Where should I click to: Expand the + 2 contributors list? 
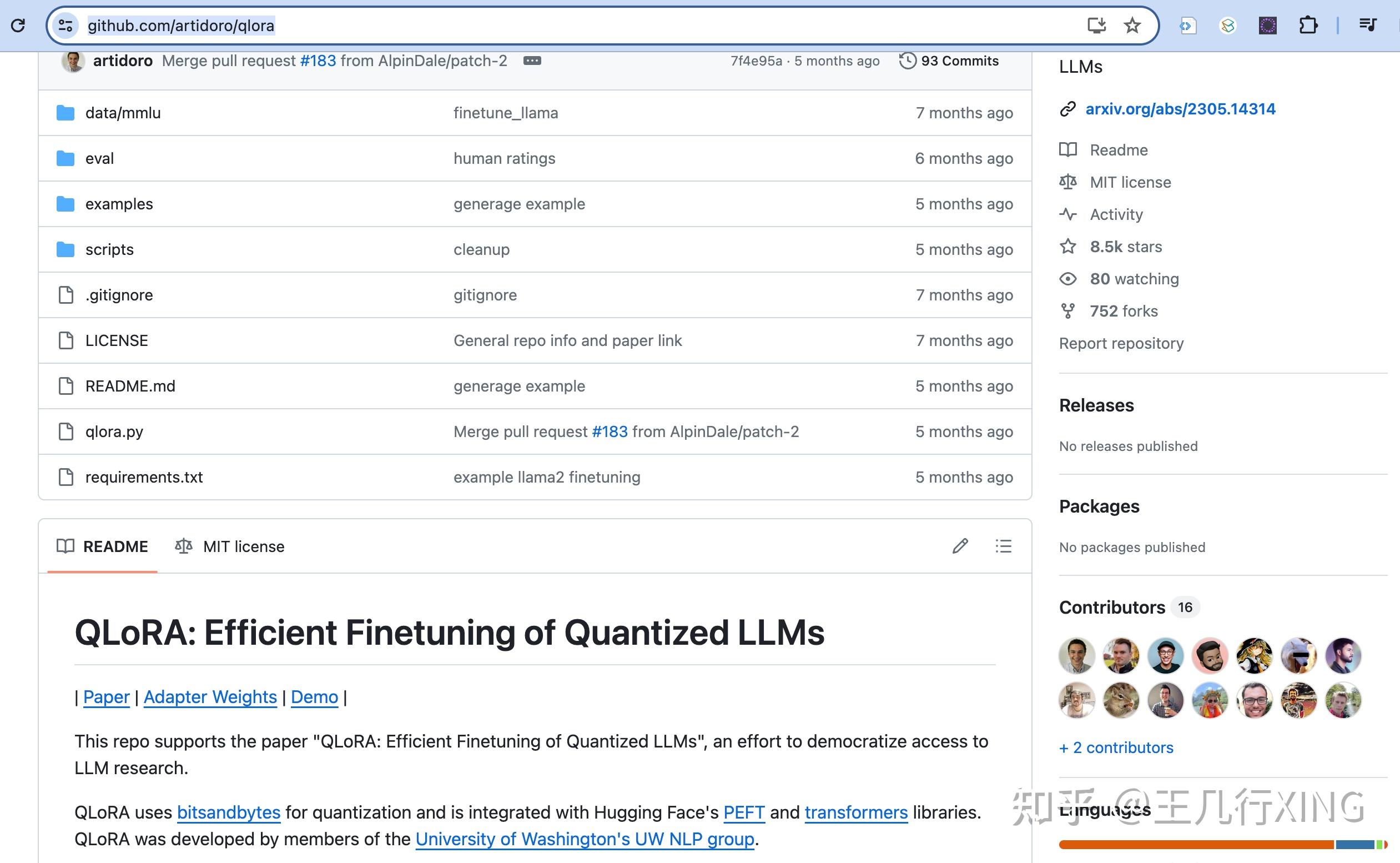tap(1116, 747)
